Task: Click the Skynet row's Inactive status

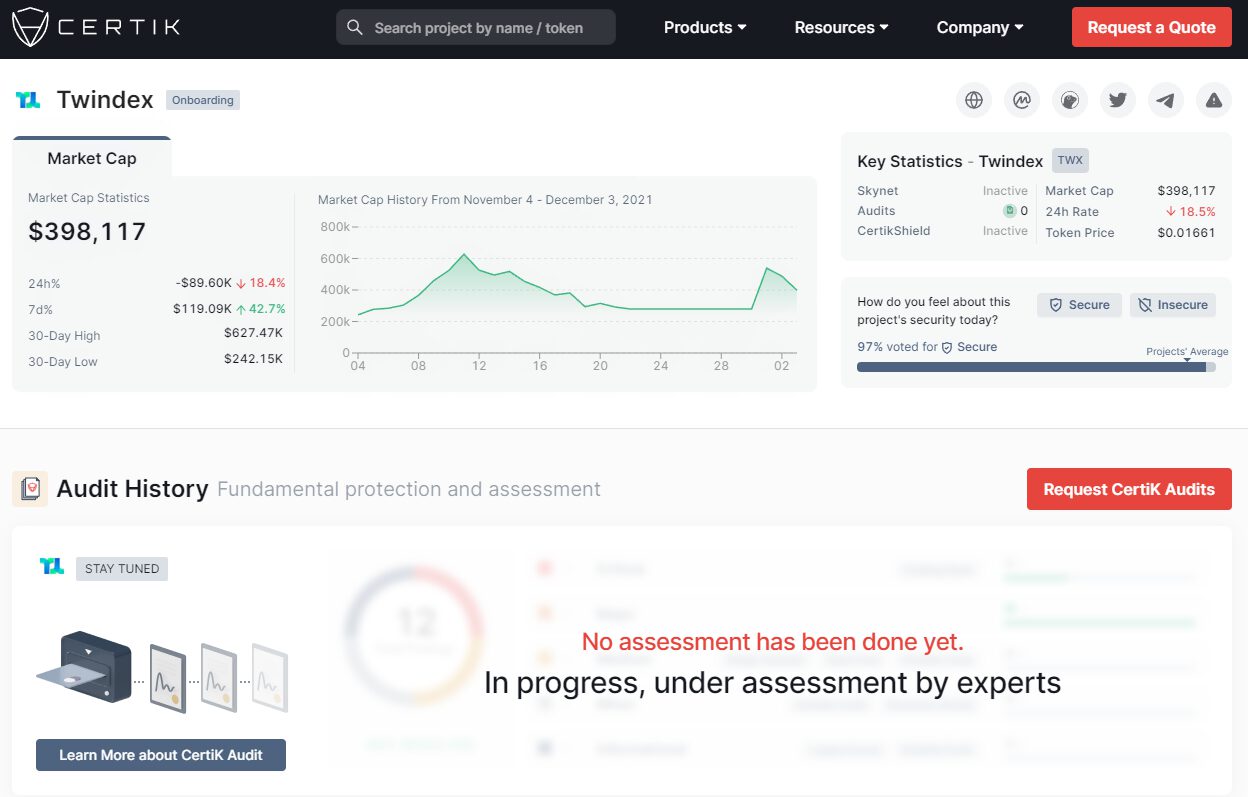Action: point(1005,191)
